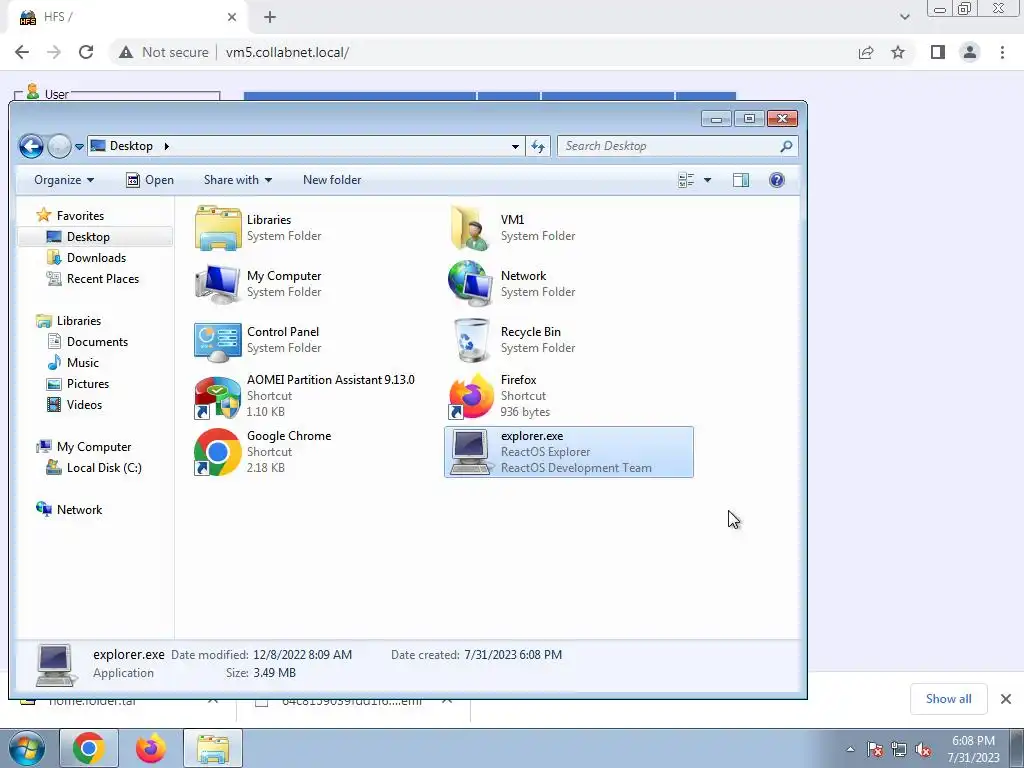Image resolution: width=1024 pixels, height=768 pixels.
Task: Click the network status tray icon
Action: 899,749
